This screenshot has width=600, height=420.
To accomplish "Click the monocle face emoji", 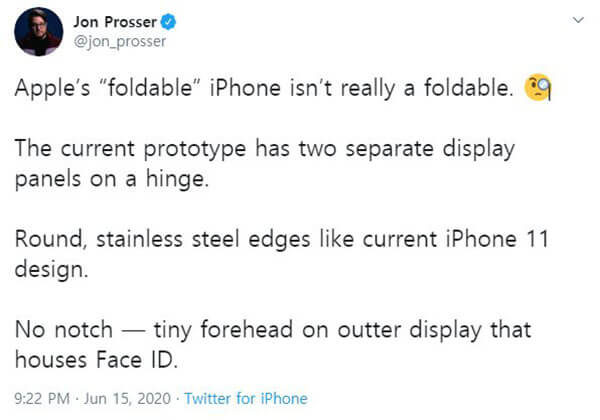I will click(x=538, y=87).
